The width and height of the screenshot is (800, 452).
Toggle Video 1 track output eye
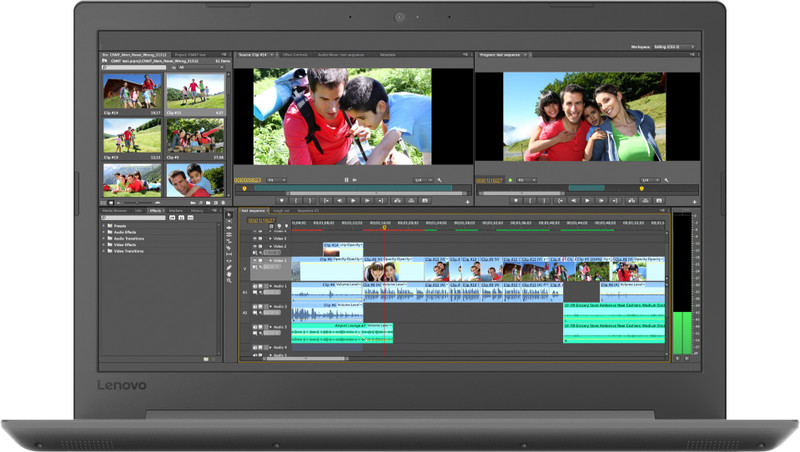click(x=255, y=260)
